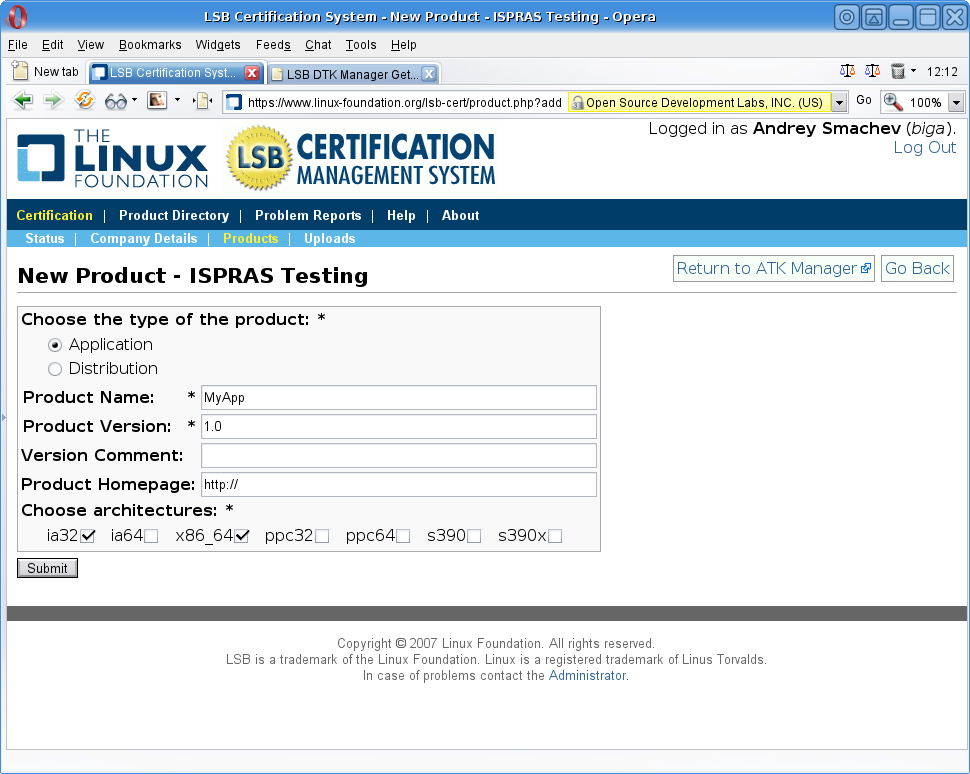970x774 pixels.
Task: Go forward with the green right arrow
Action: pos(54,100)
